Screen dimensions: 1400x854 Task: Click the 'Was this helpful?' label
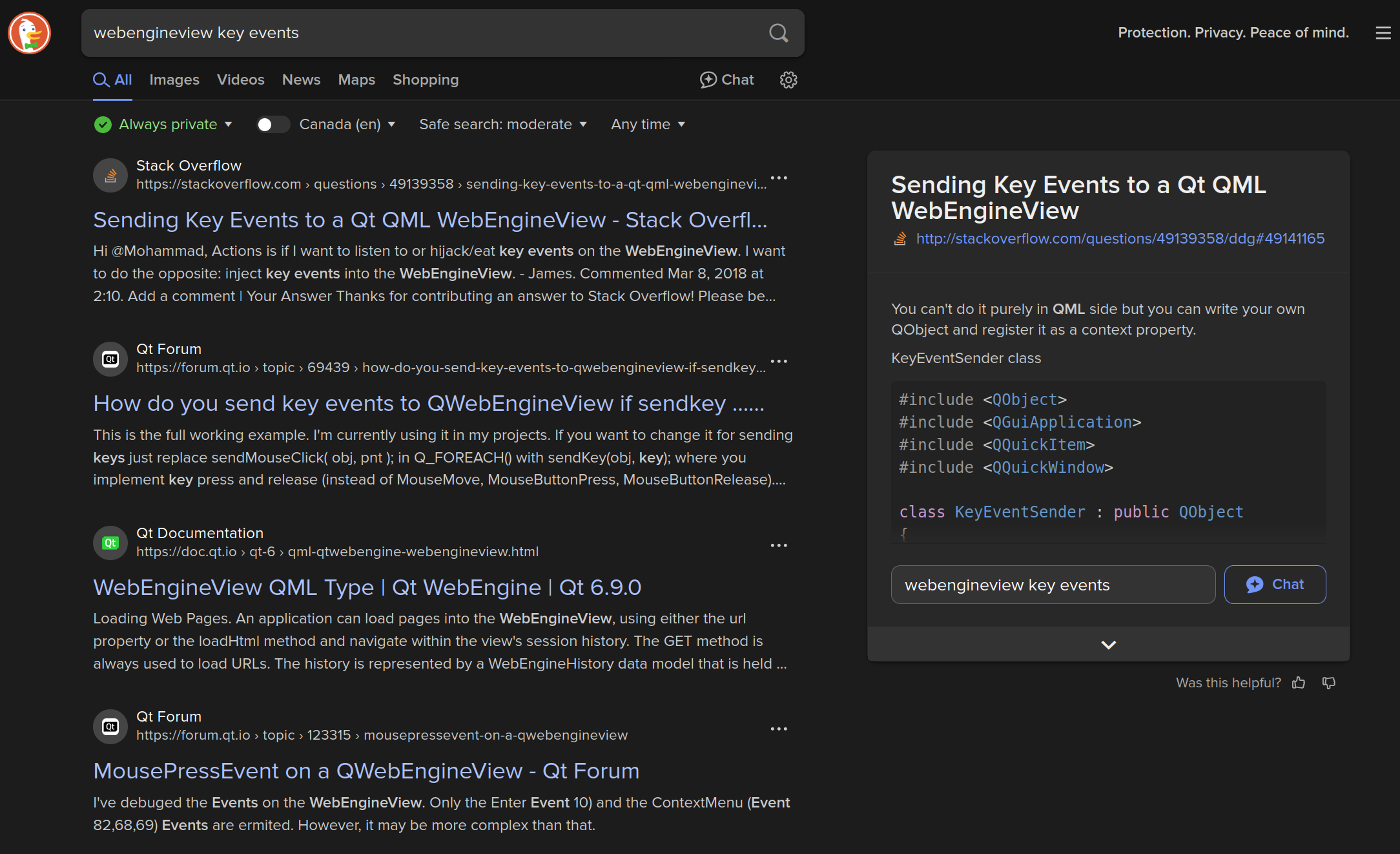(1228, 683)
